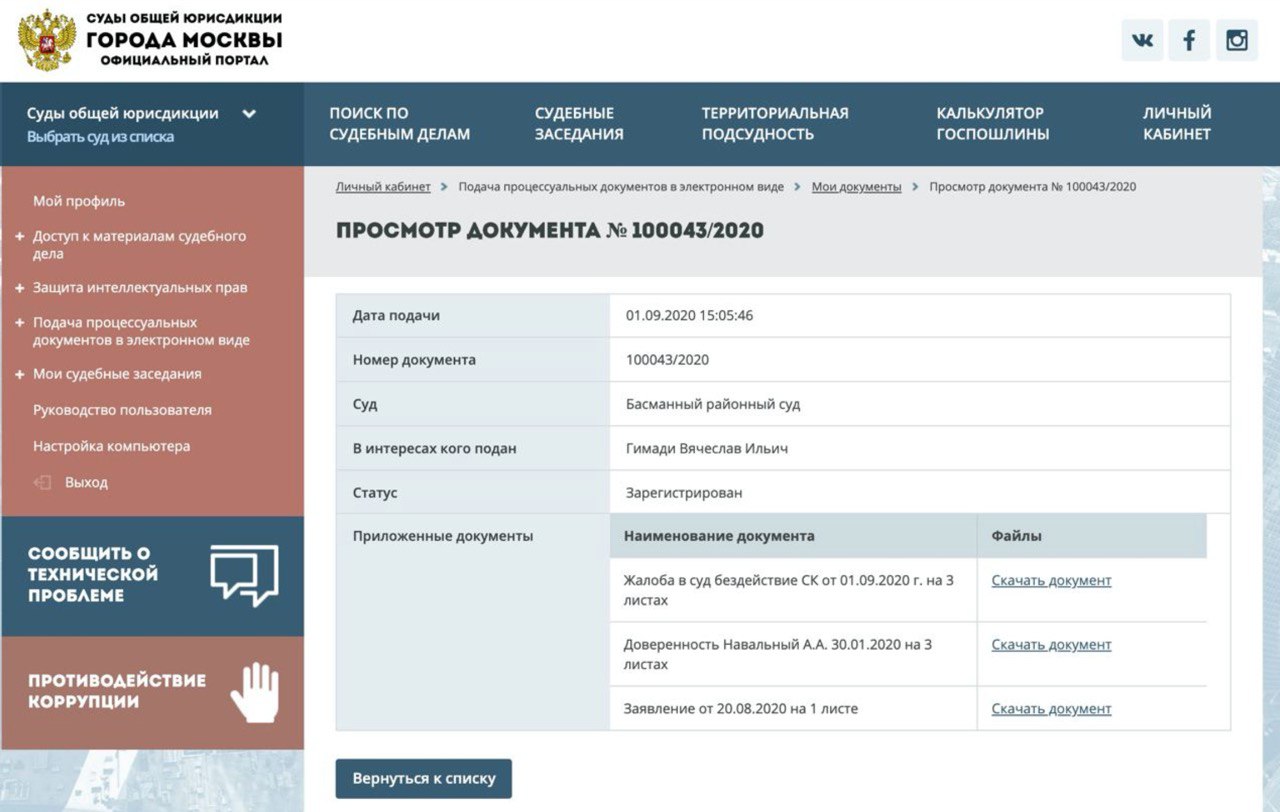Open Поиск по судебным делам menu
Viewport: 1280px width, 812px height.
click(399, 124)
